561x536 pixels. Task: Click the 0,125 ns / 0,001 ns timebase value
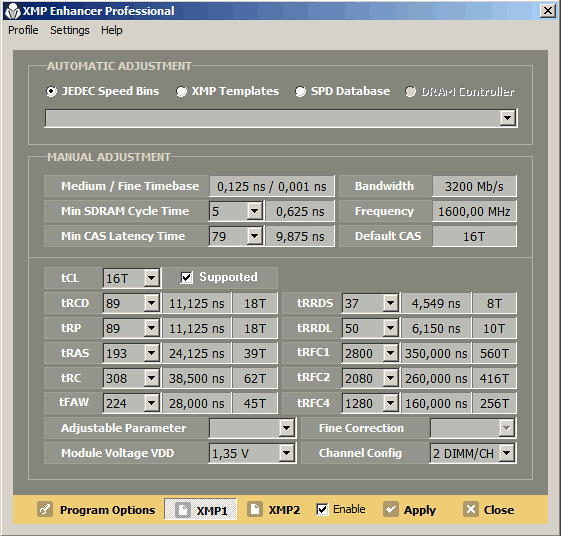pos(272,186)
